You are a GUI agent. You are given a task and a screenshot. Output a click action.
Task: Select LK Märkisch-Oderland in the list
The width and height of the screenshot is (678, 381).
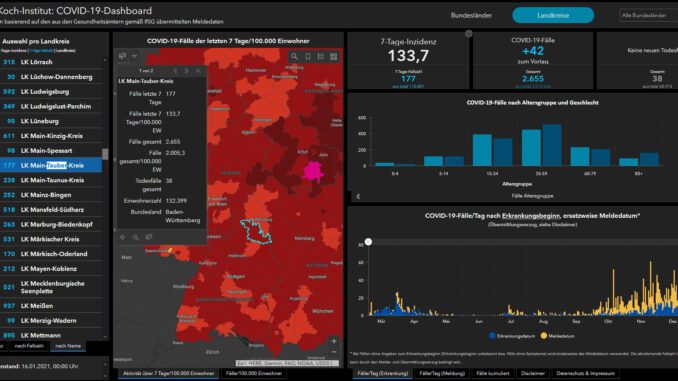click(x=51, y=254)
